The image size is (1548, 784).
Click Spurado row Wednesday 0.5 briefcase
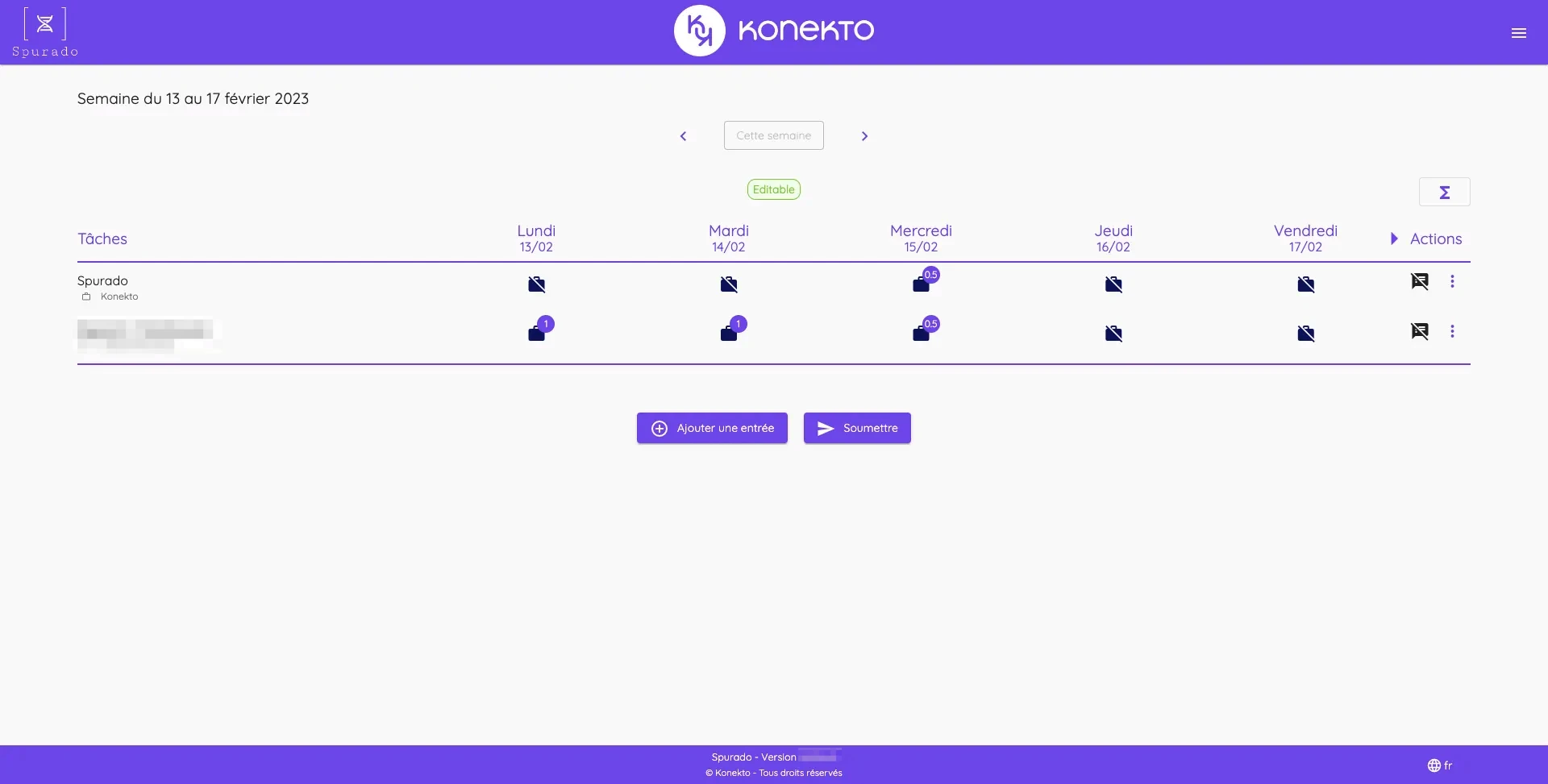point(922,284)
